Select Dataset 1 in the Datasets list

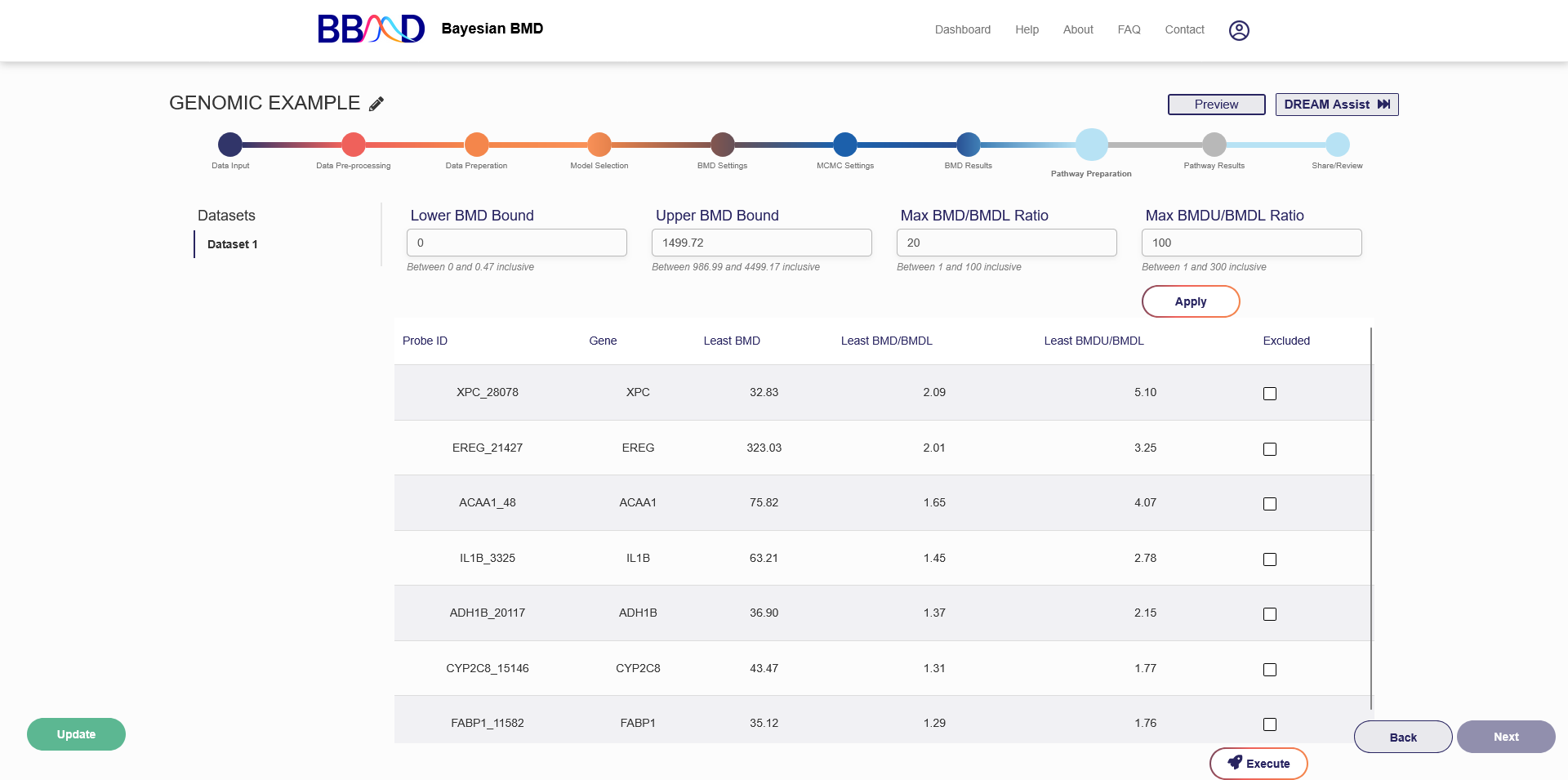233,244
